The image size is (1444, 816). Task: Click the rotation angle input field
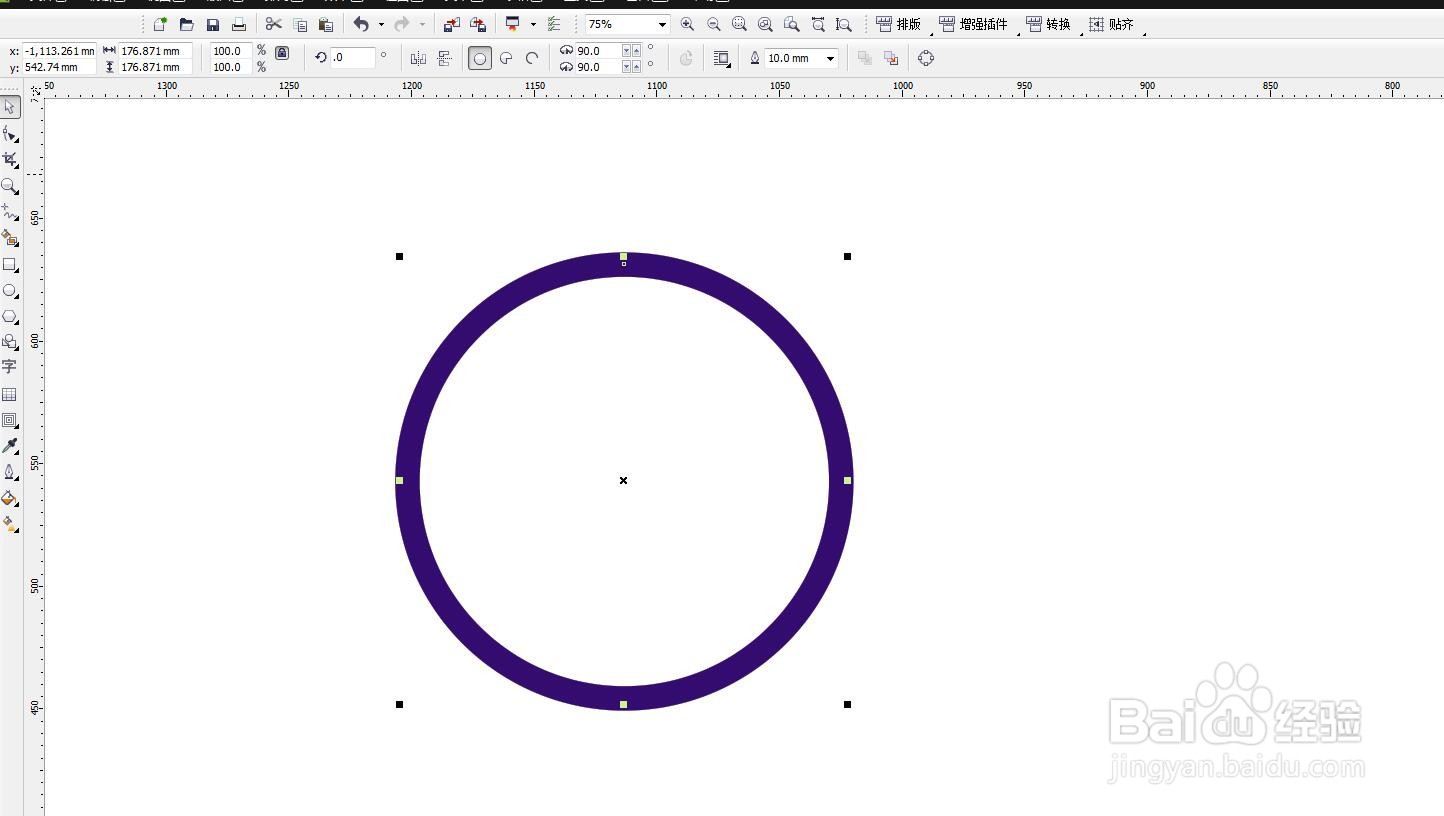point(352,58)
